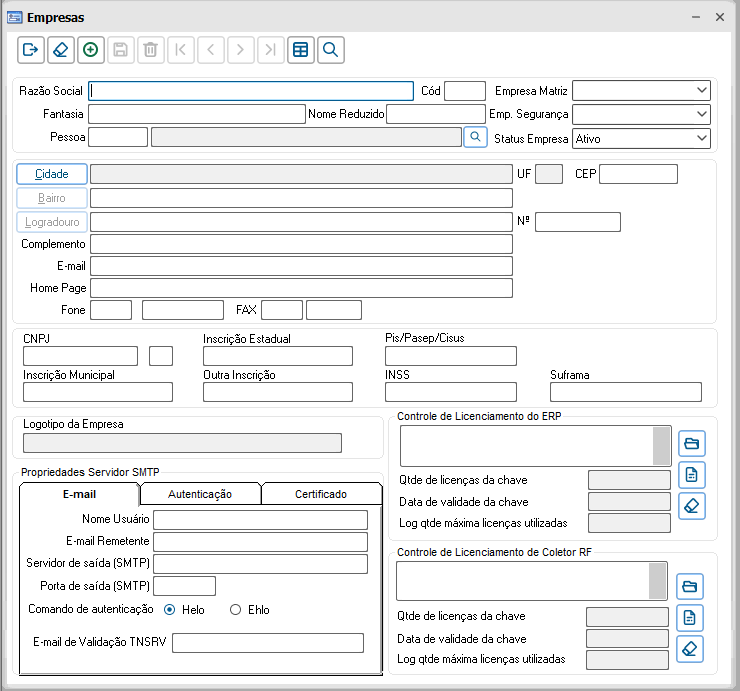Select the Ehlo authentication command option
Image resolution: width=740 pixels, height=691 pixels.
pyautogui.click(x=236, y=609)
